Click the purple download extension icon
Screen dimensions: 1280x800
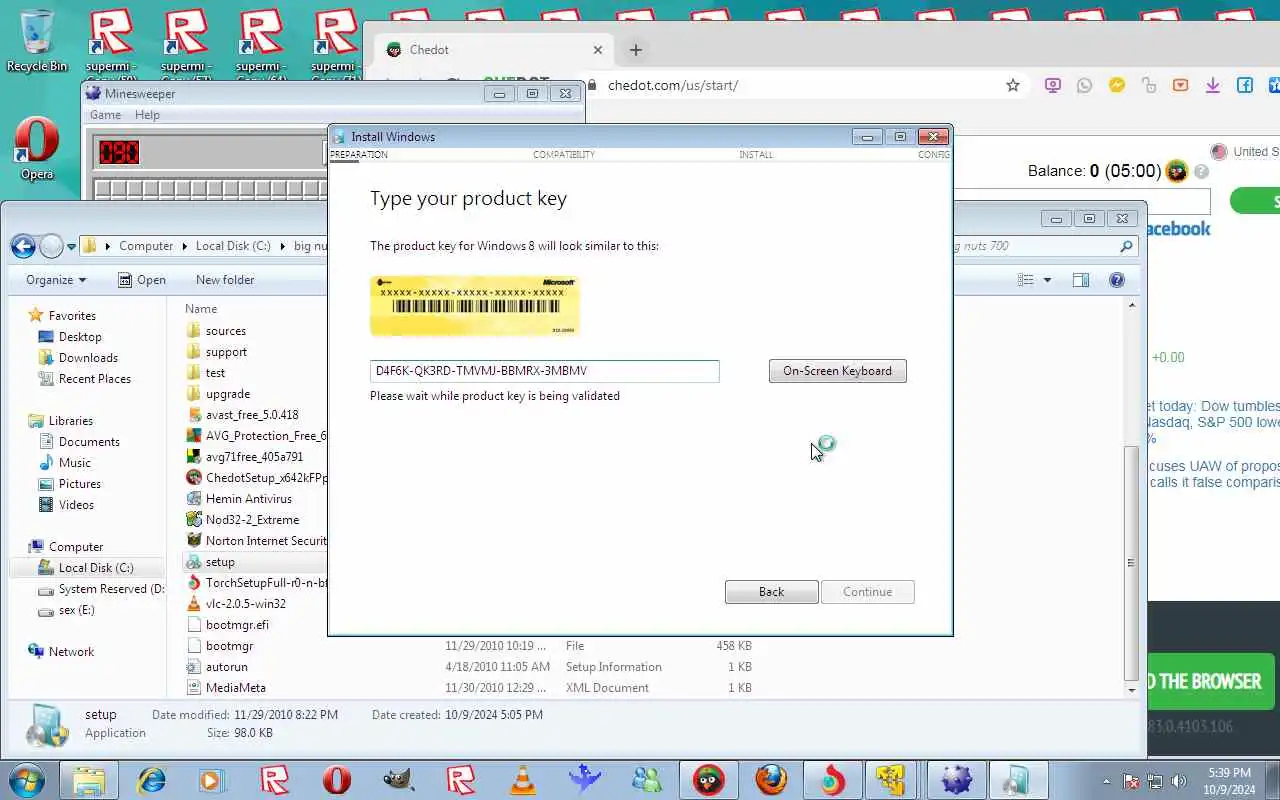1213,85
